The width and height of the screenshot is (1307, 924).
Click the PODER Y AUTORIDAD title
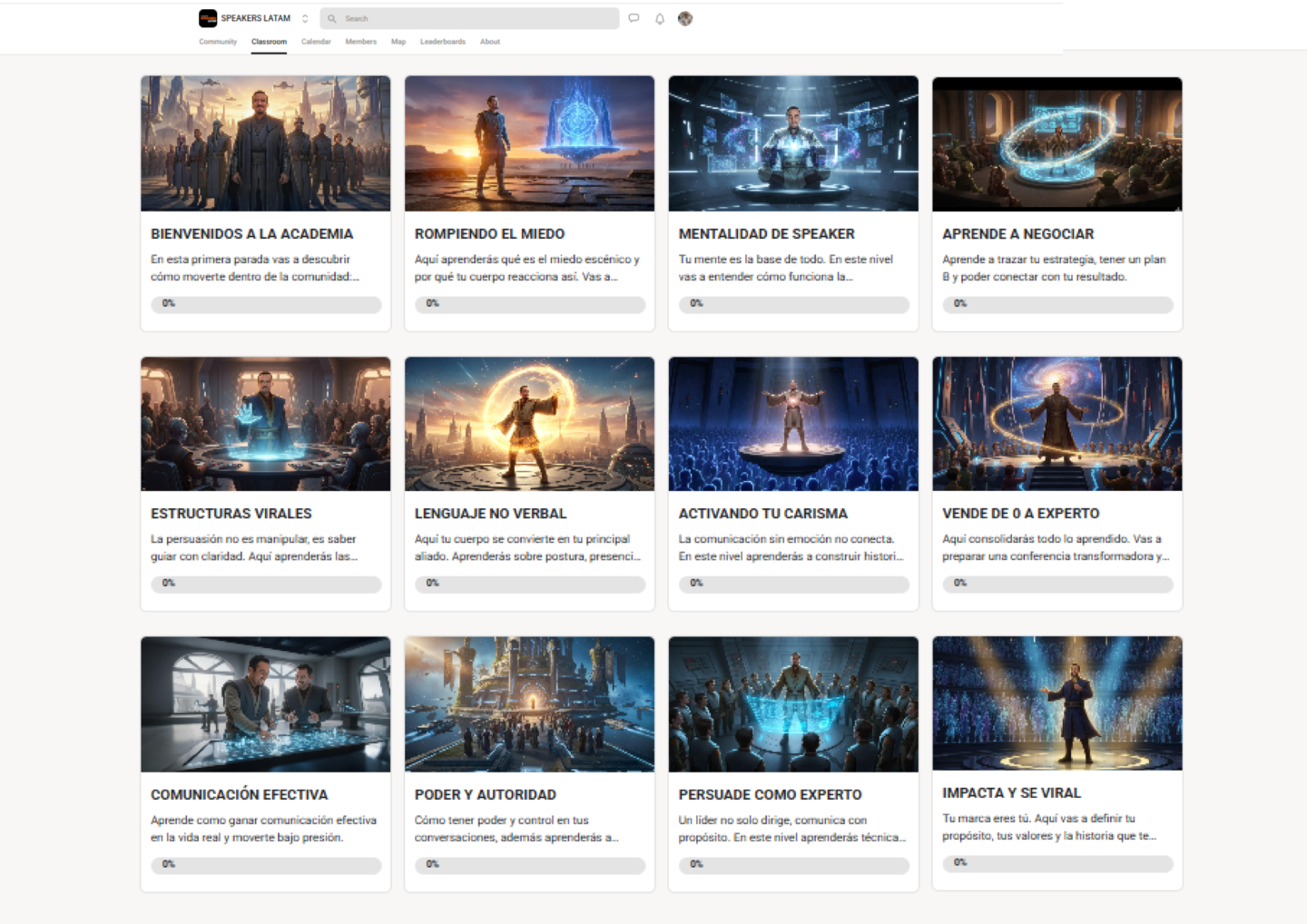[x=485, y=795]
